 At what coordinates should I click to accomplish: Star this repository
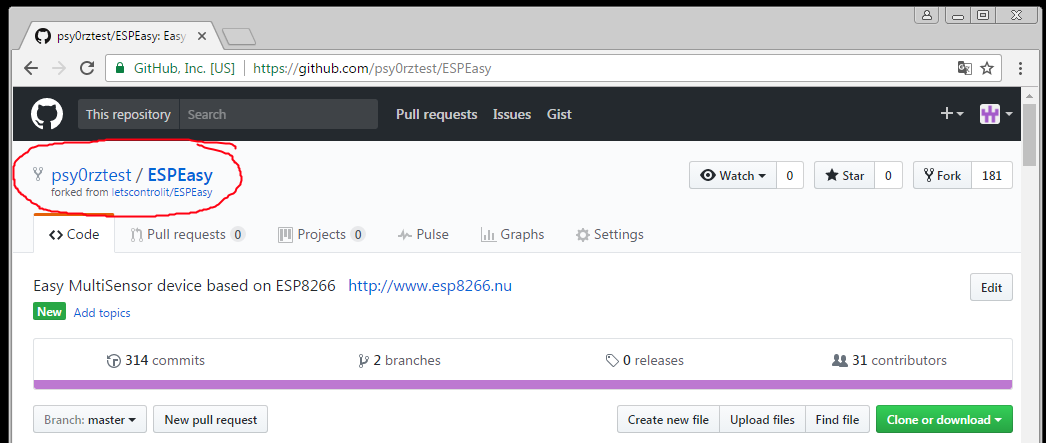[x=845, y=175]
